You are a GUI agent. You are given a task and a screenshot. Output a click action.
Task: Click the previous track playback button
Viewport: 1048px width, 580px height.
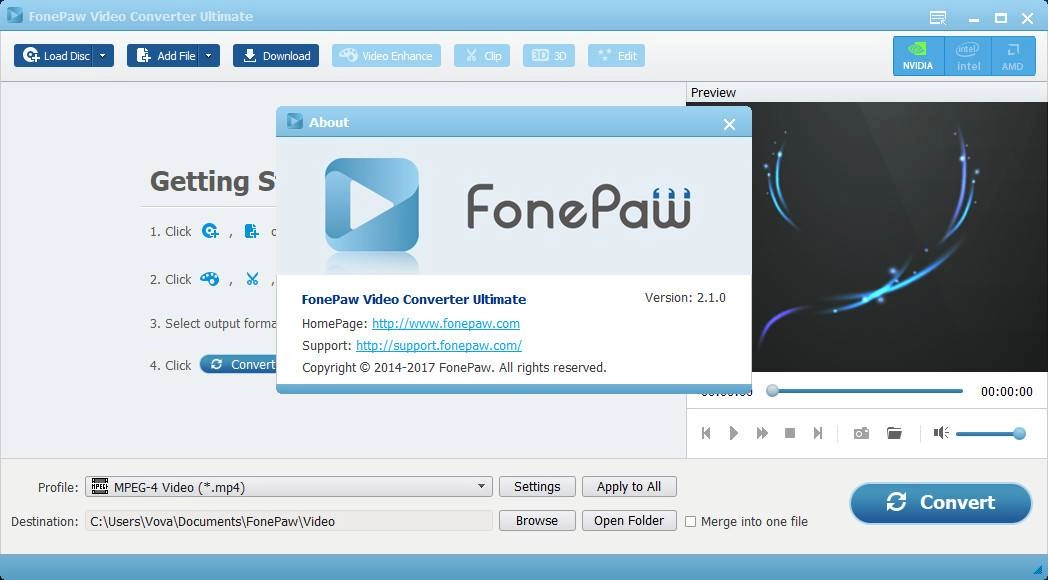(x=706, y=433)
